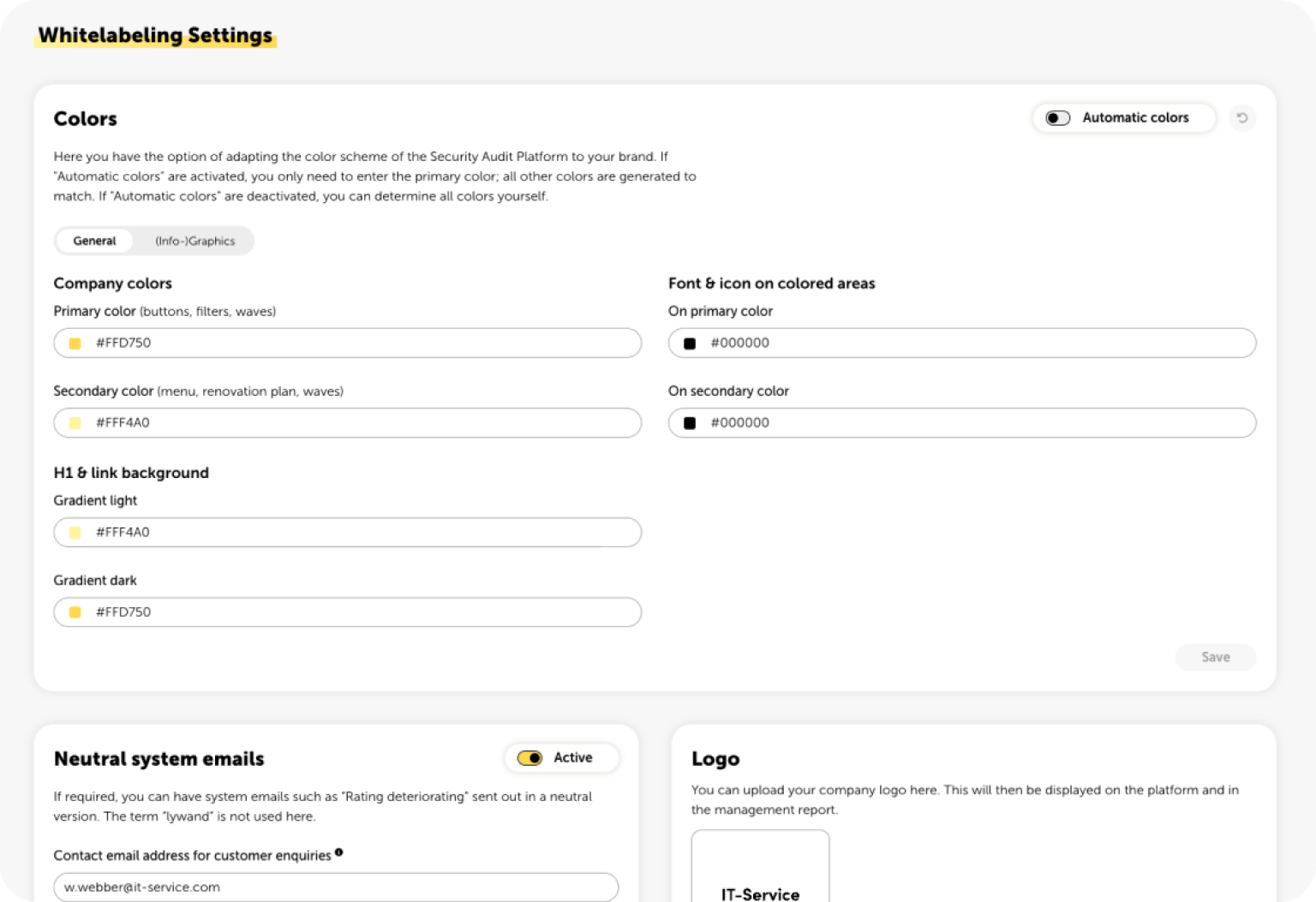Toggle the Automatic colors switch
Viewport: 1316px width, 902px height.
coord(1058,118)
